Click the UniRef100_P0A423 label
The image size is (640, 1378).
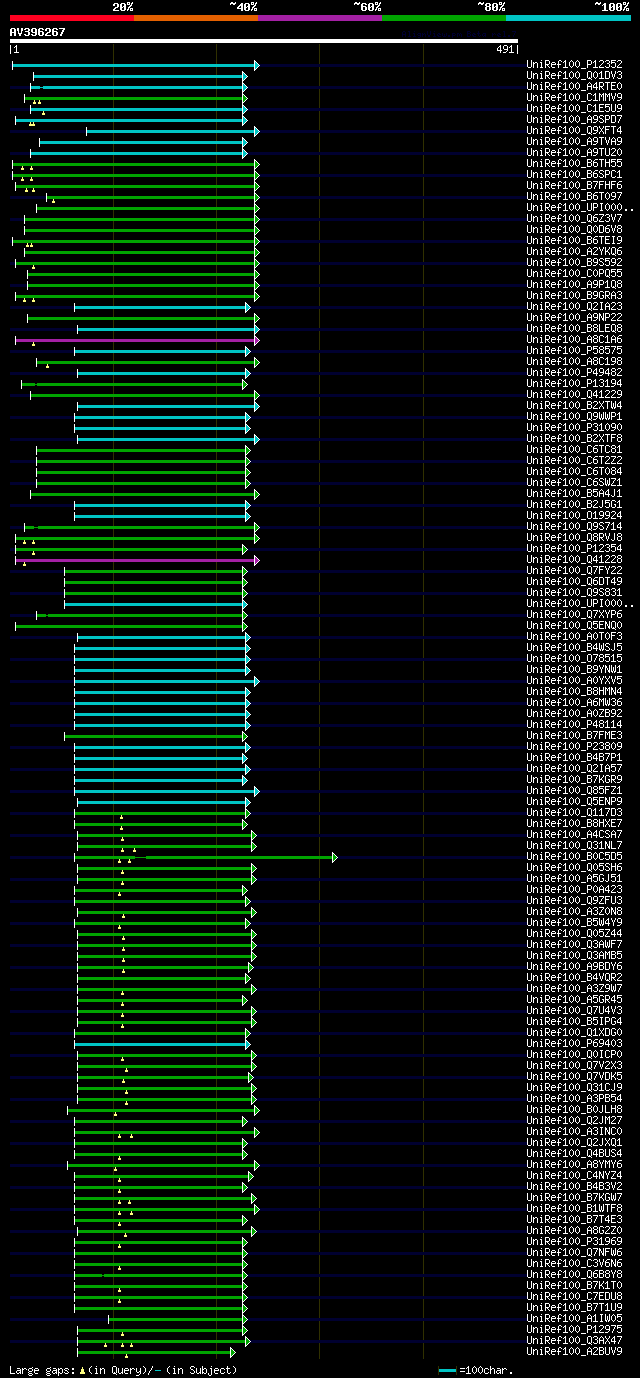coord(574,890)
